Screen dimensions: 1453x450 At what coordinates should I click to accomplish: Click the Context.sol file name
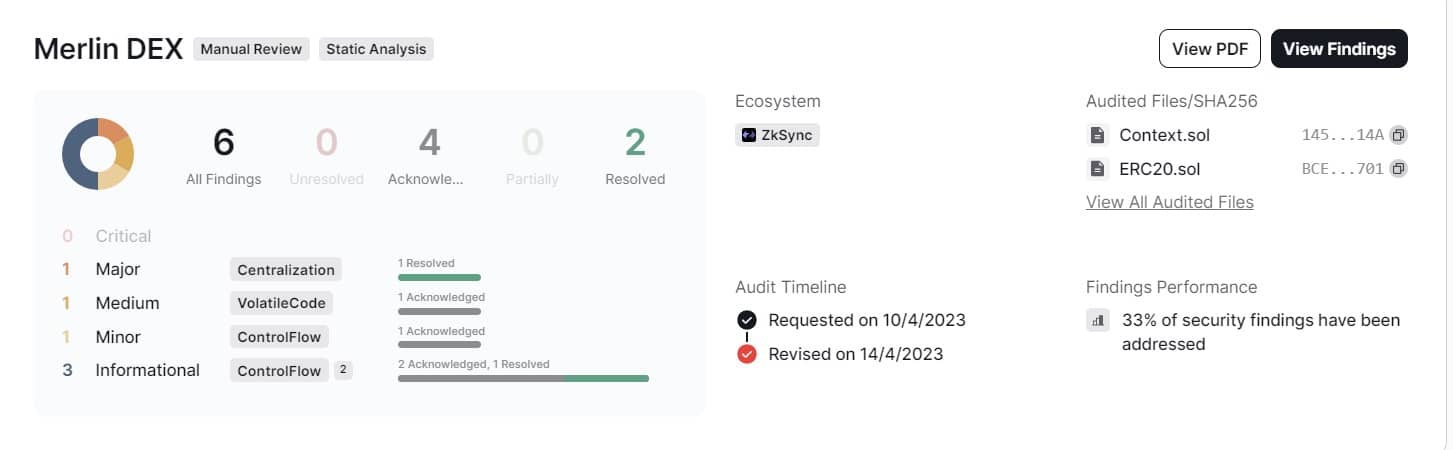1164,135
